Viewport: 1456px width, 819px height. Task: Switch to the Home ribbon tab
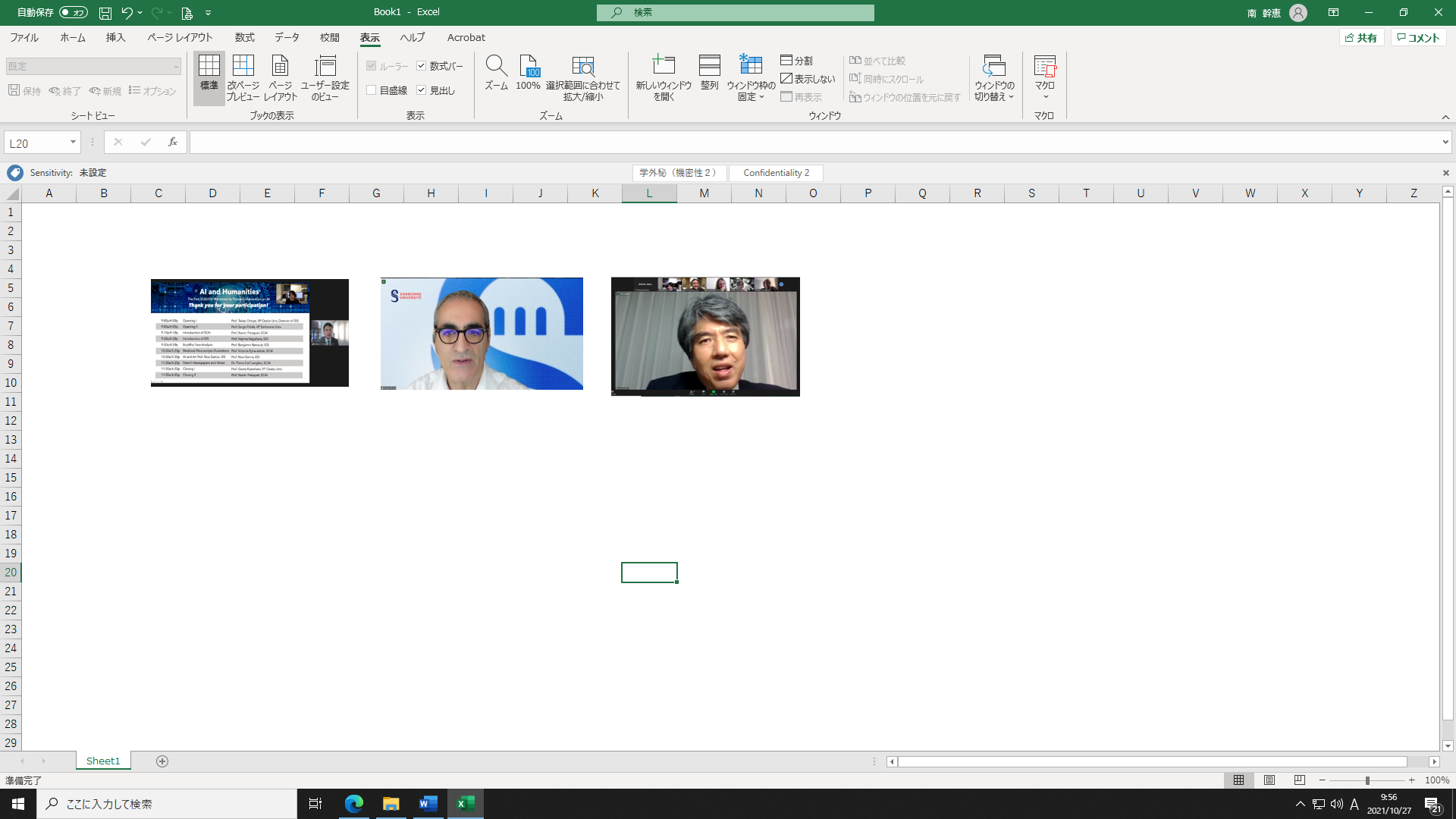(x=73, y=37)
